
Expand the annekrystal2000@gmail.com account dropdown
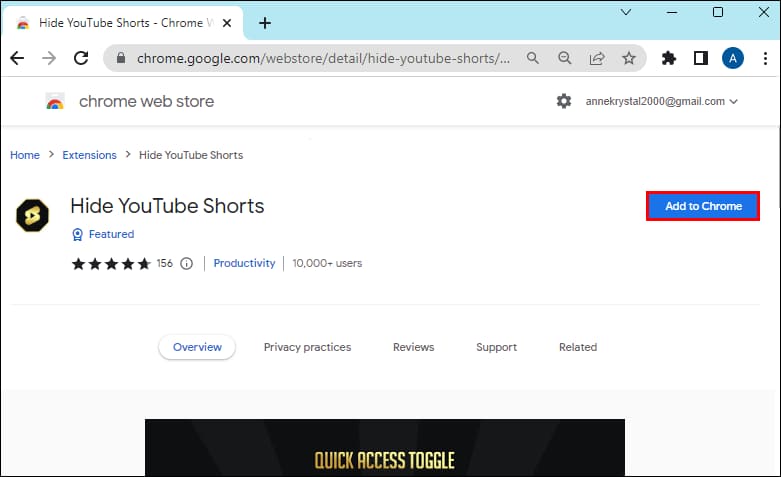coord(661,101)
